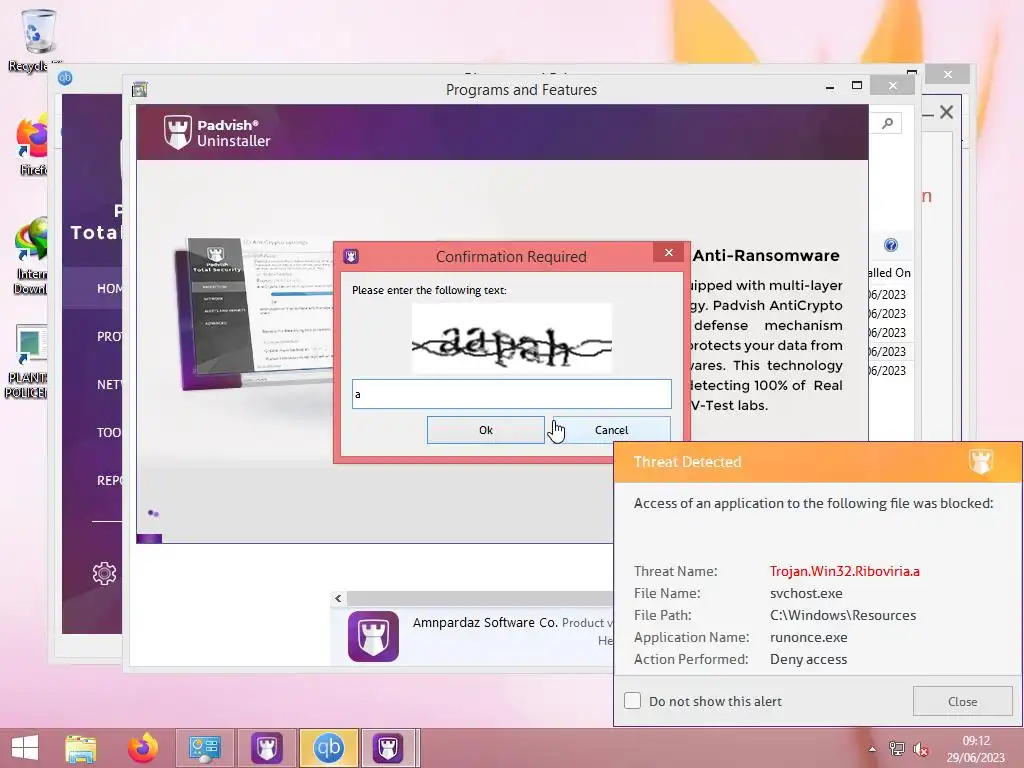
Task: Focus the captcha text input field
Action: coord(511,394)
